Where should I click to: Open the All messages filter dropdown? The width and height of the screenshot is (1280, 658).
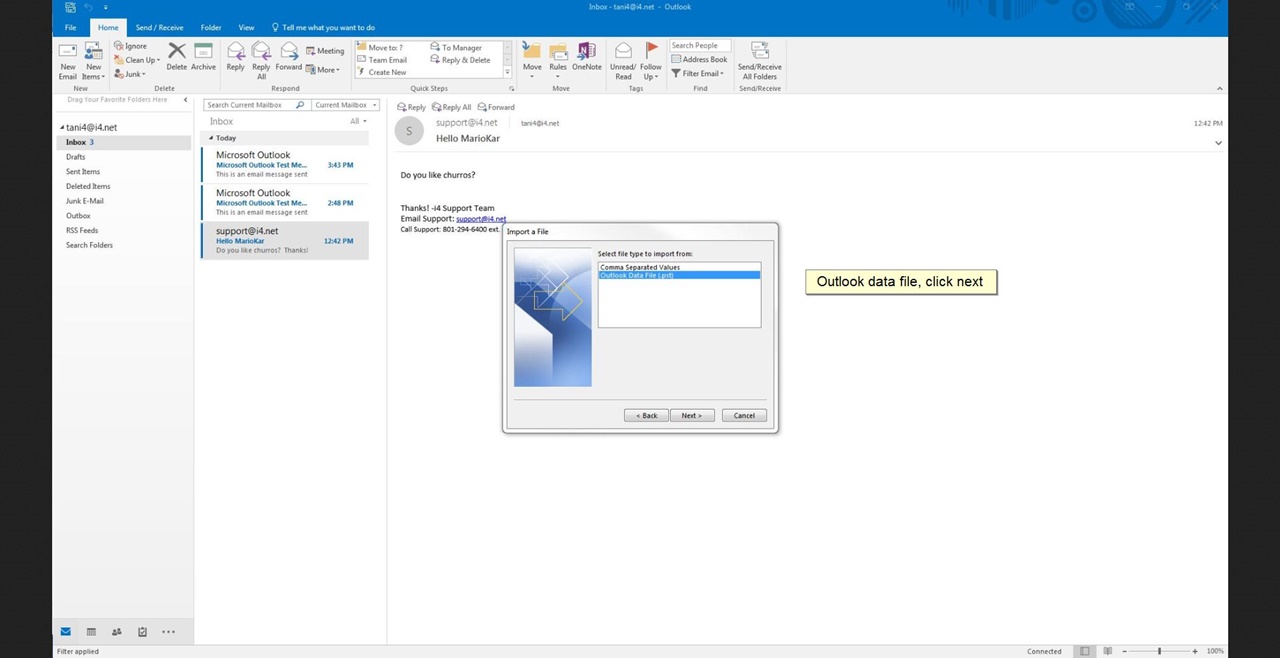coord(358,121)
